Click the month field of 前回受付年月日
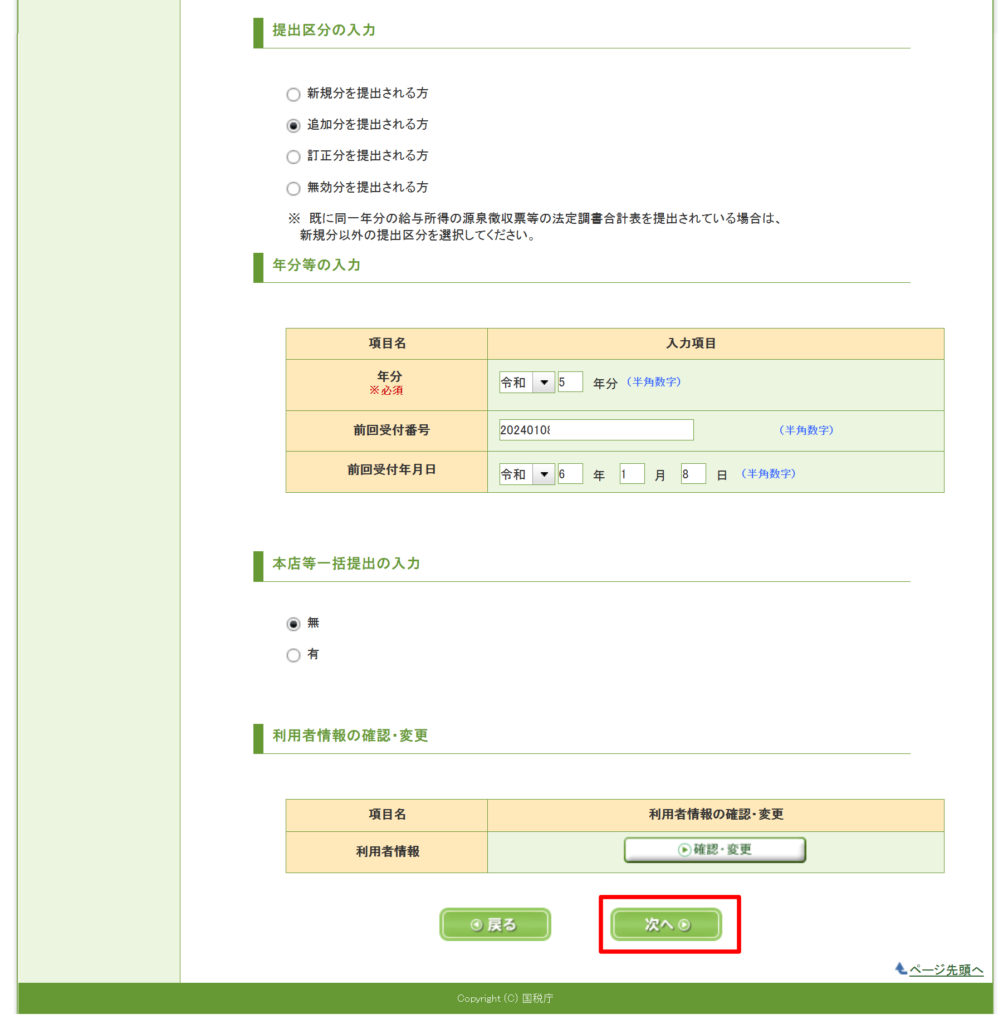The image size is (1003, 1024). pyautogui.click(x=631, y=474)
